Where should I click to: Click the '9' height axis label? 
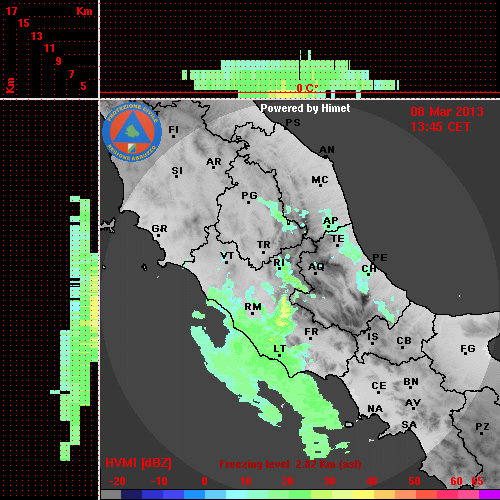(x=59, y=61)
